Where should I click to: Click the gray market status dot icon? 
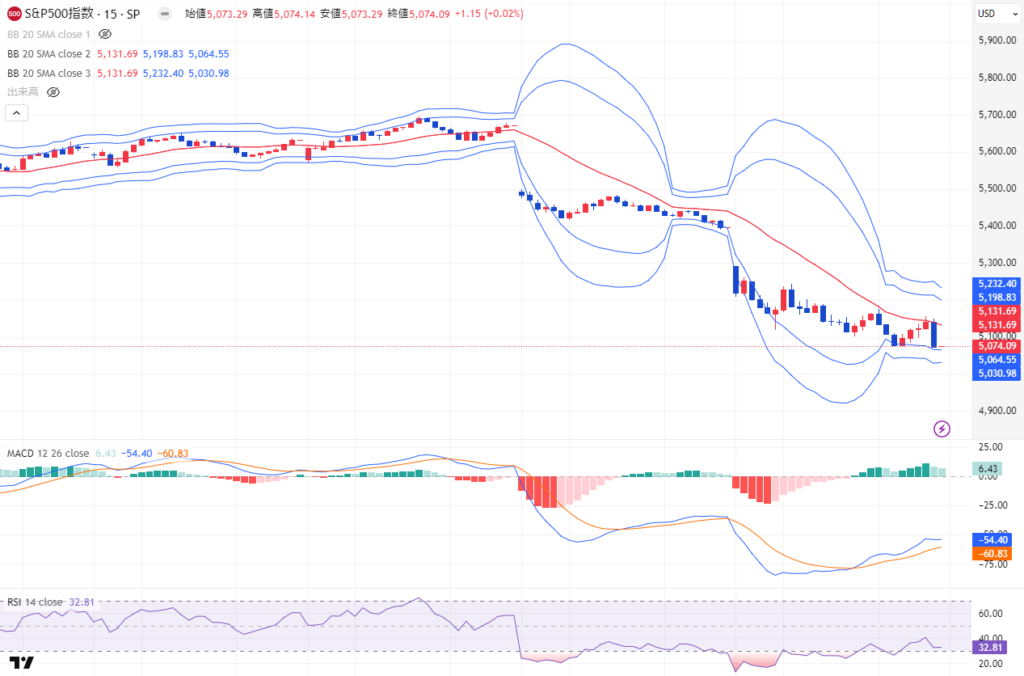point(164,16)
